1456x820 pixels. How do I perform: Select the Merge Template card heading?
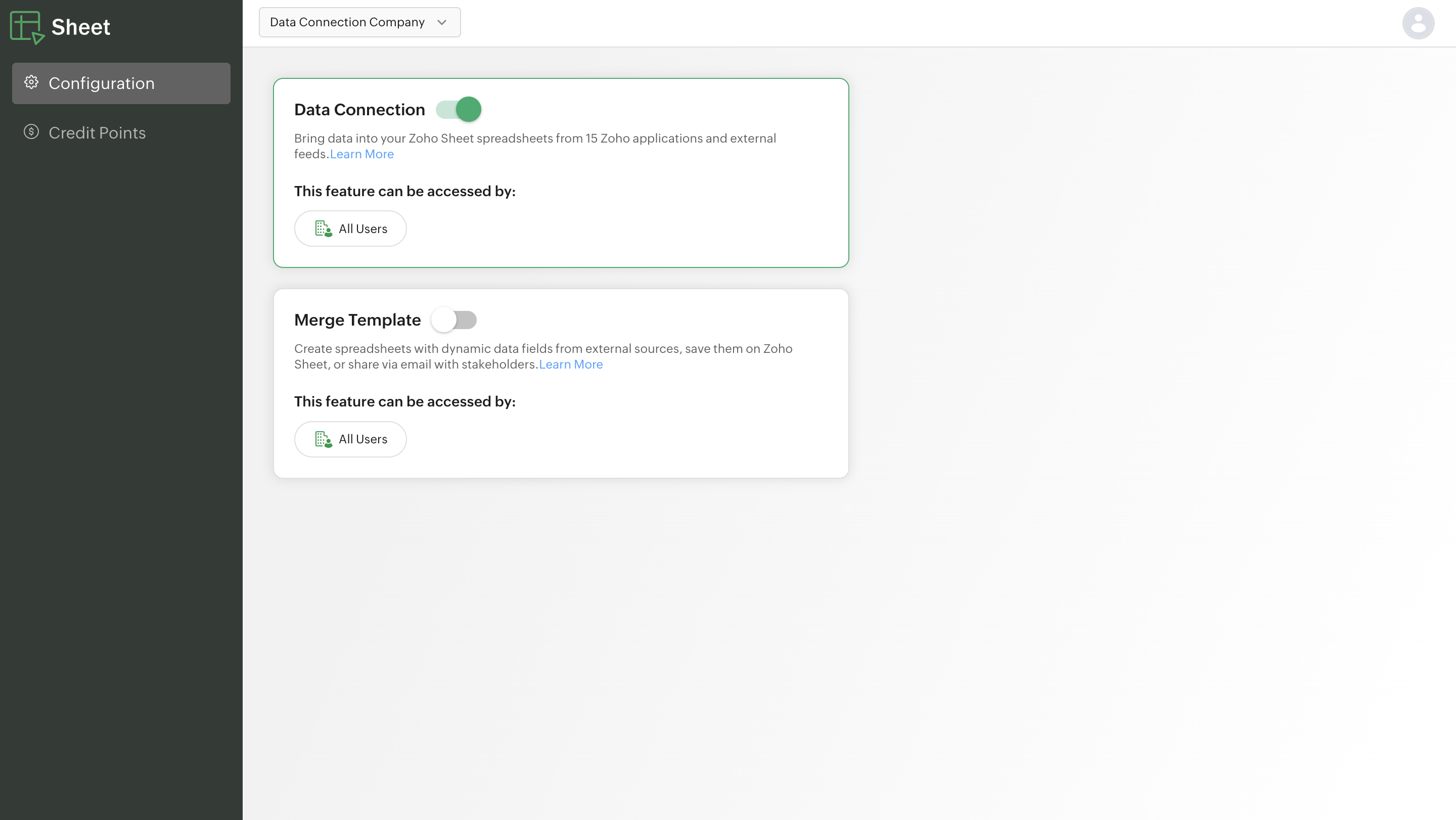point(357,320)
